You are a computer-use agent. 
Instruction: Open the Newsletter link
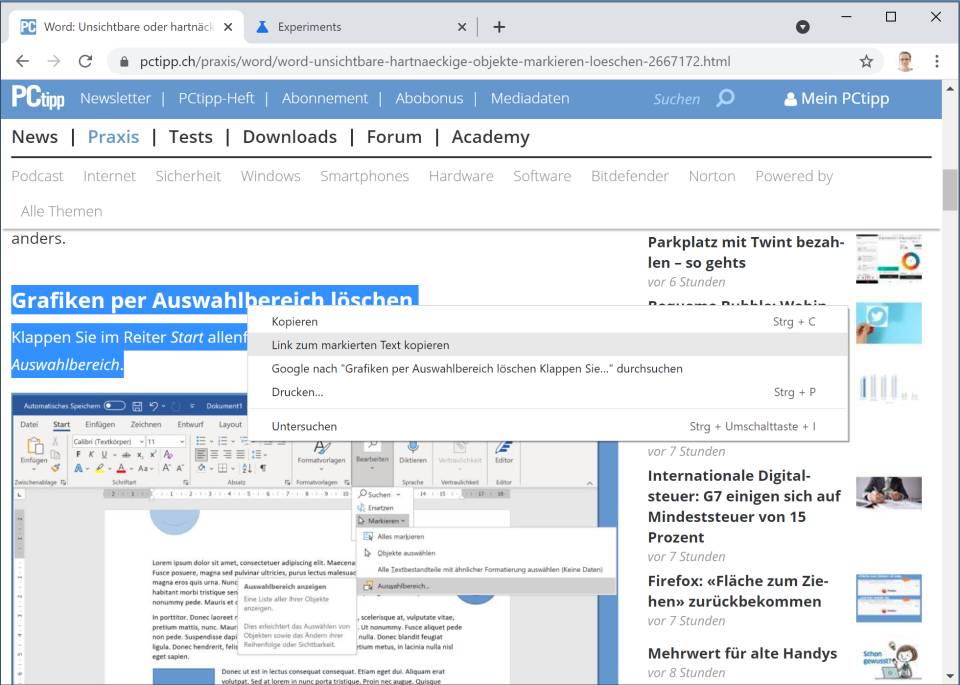pyautogui.click(x=115, y=99)
